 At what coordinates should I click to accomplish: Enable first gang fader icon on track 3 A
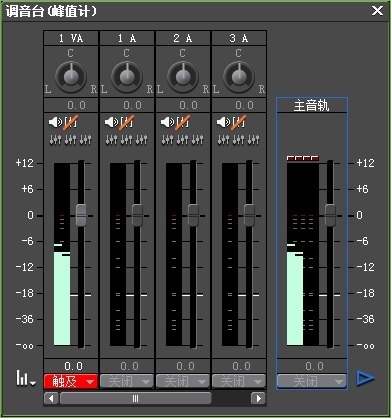click(x=223, y=140)
